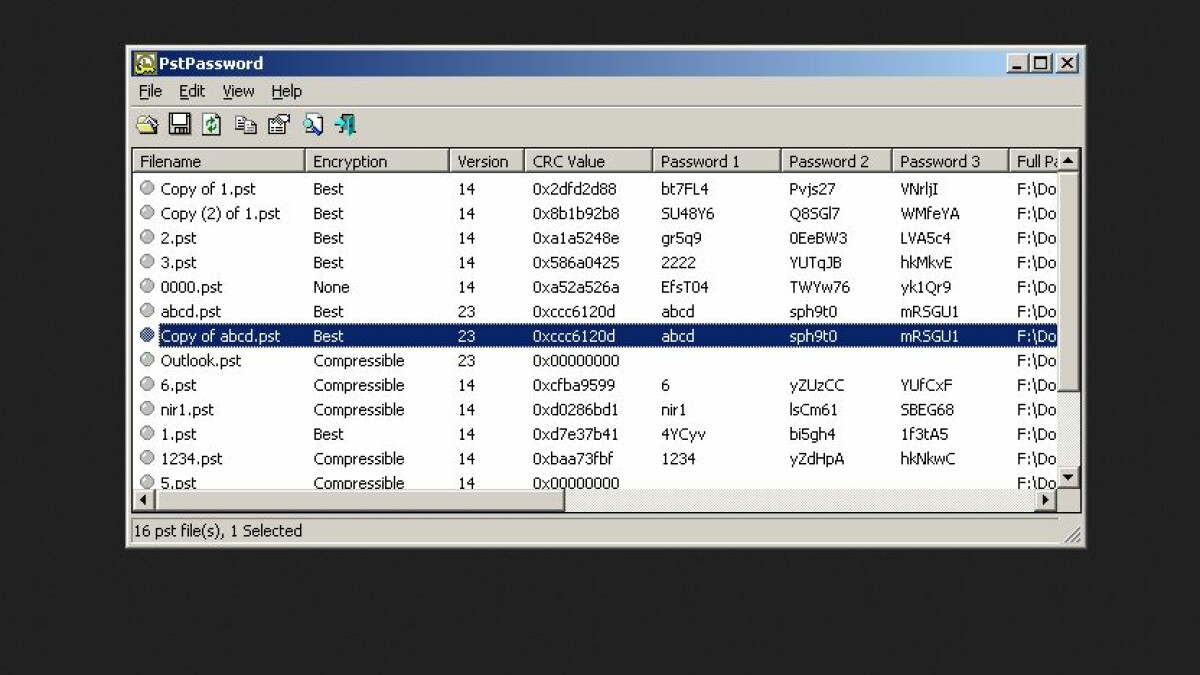The width and height of the screenshot is (1200, 675).
Task: Click the magnifier find icon
Action: tap(313, 124)
